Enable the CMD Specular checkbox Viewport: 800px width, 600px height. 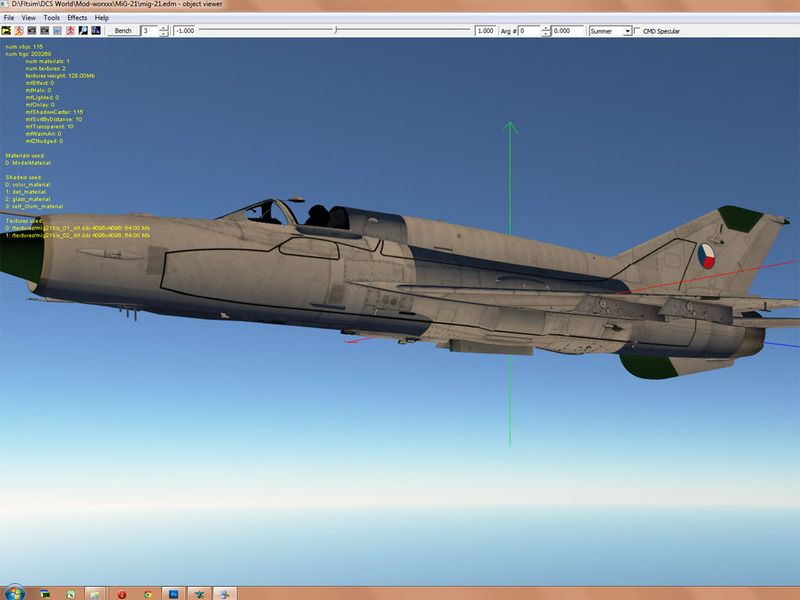638,31
